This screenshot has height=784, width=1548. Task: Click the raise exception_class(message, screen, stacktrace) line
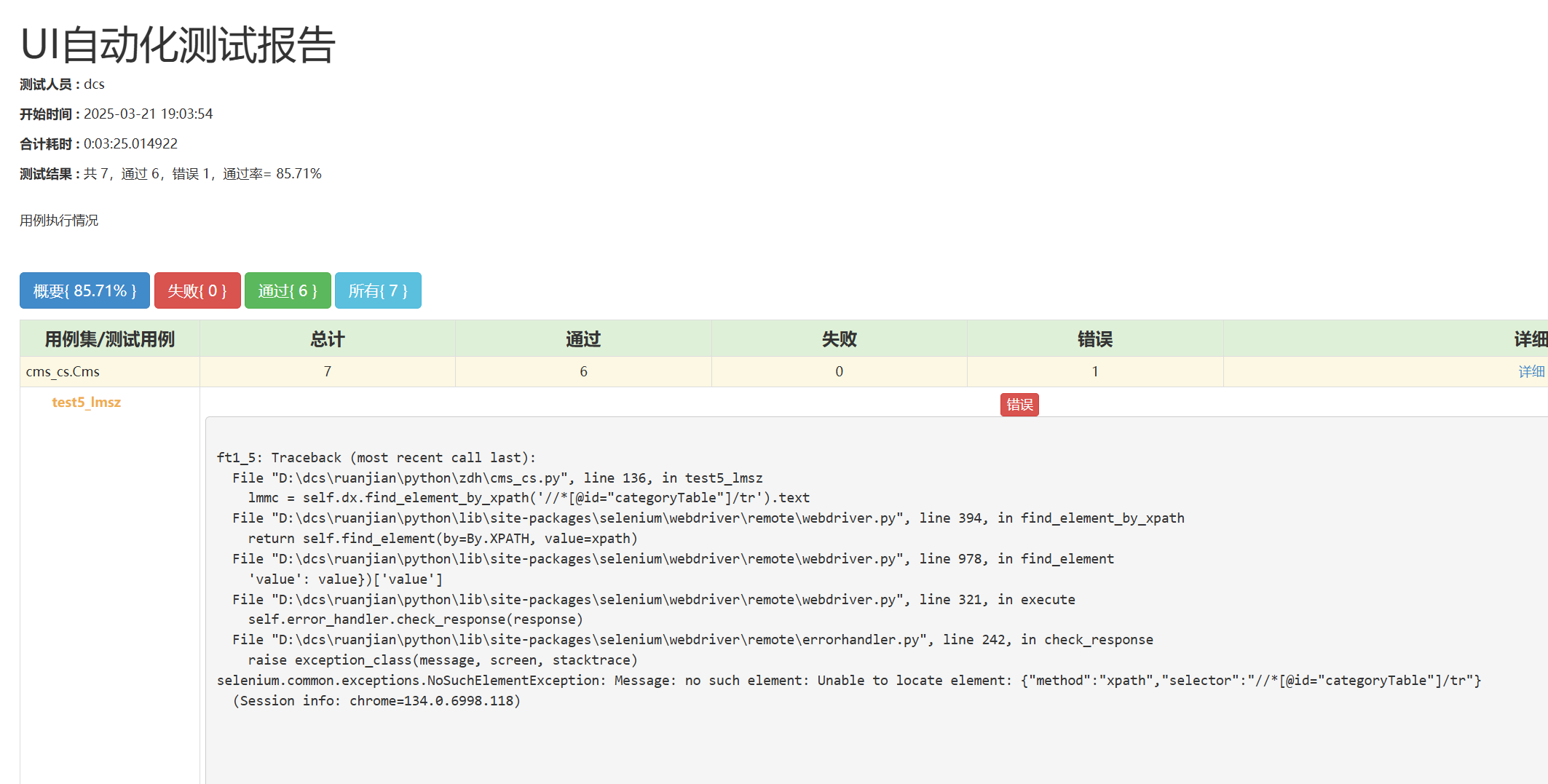[x=443, y=660]
